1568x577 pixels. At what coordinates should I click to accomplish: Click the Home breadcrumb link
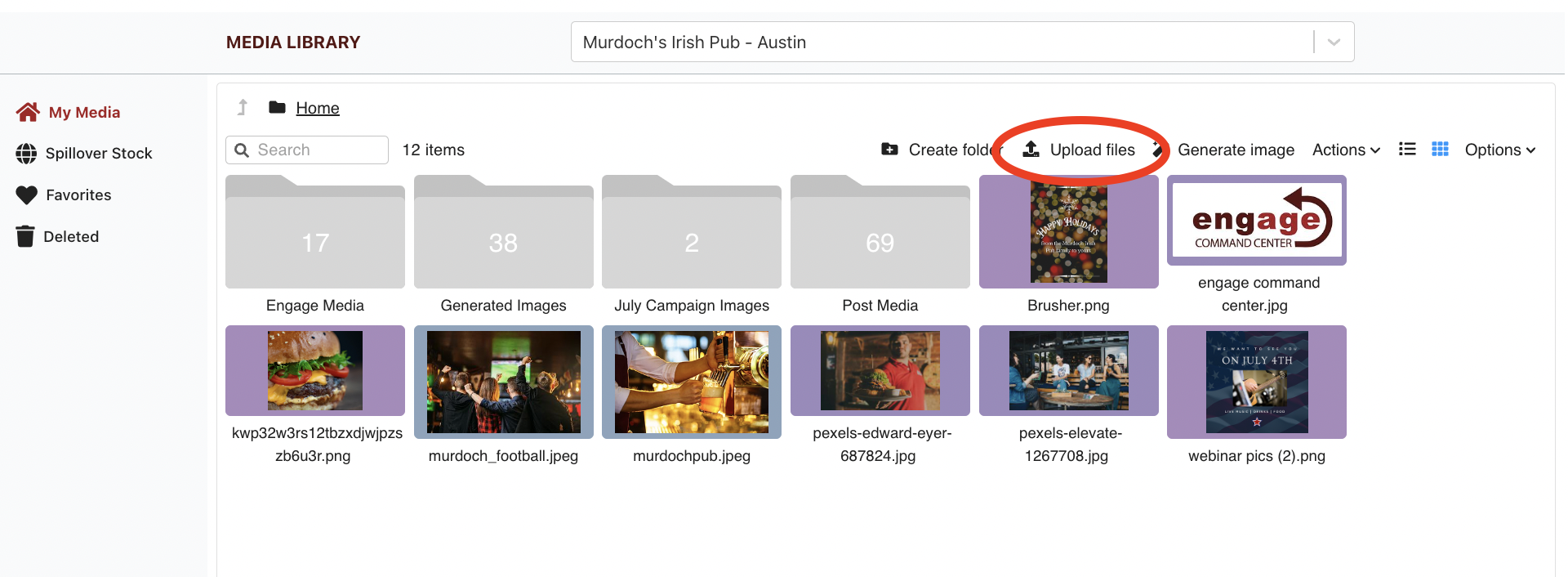point(318,108)
